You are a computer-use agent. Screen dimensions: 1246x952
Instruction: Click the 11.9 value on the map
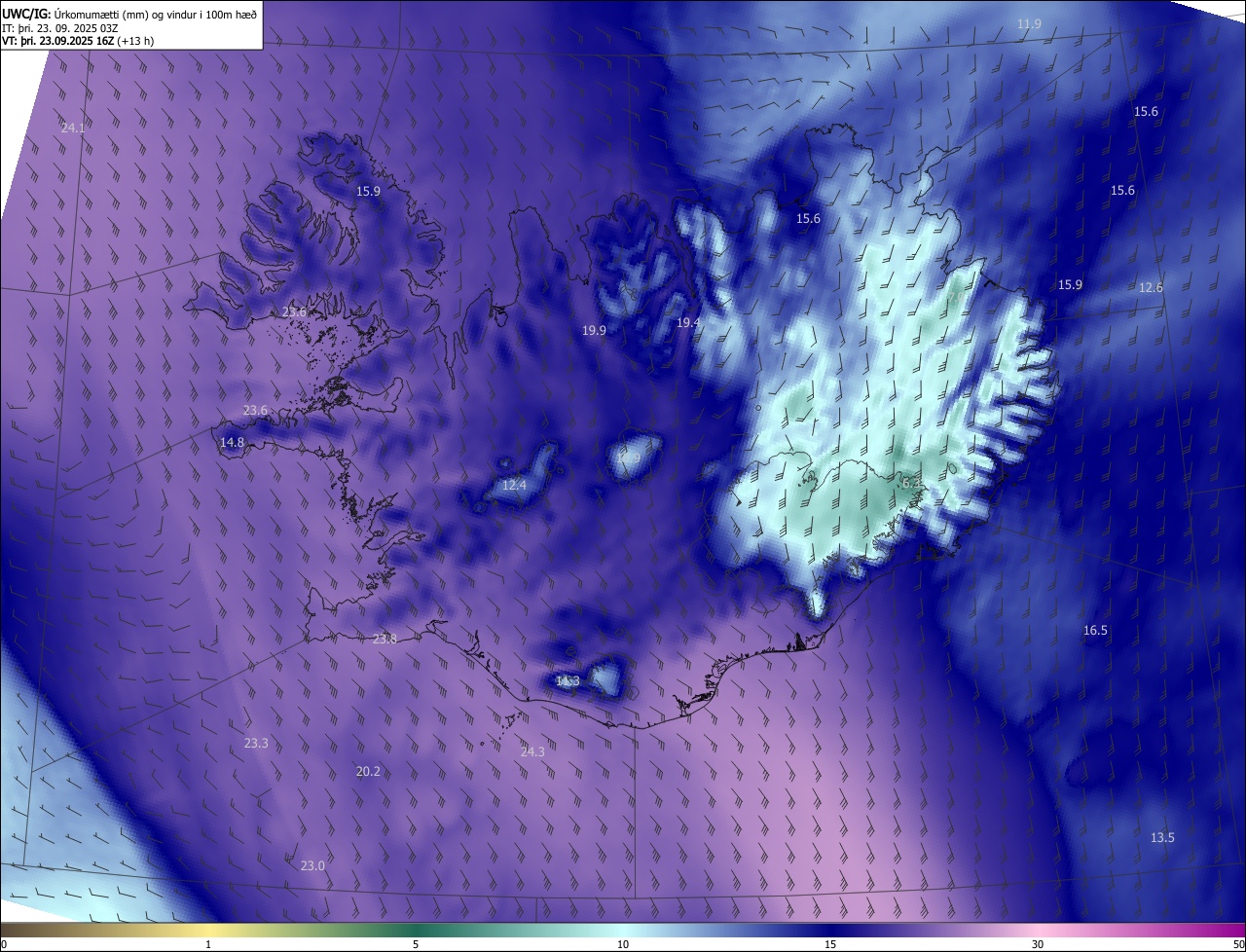click(x=1029, y=23)
